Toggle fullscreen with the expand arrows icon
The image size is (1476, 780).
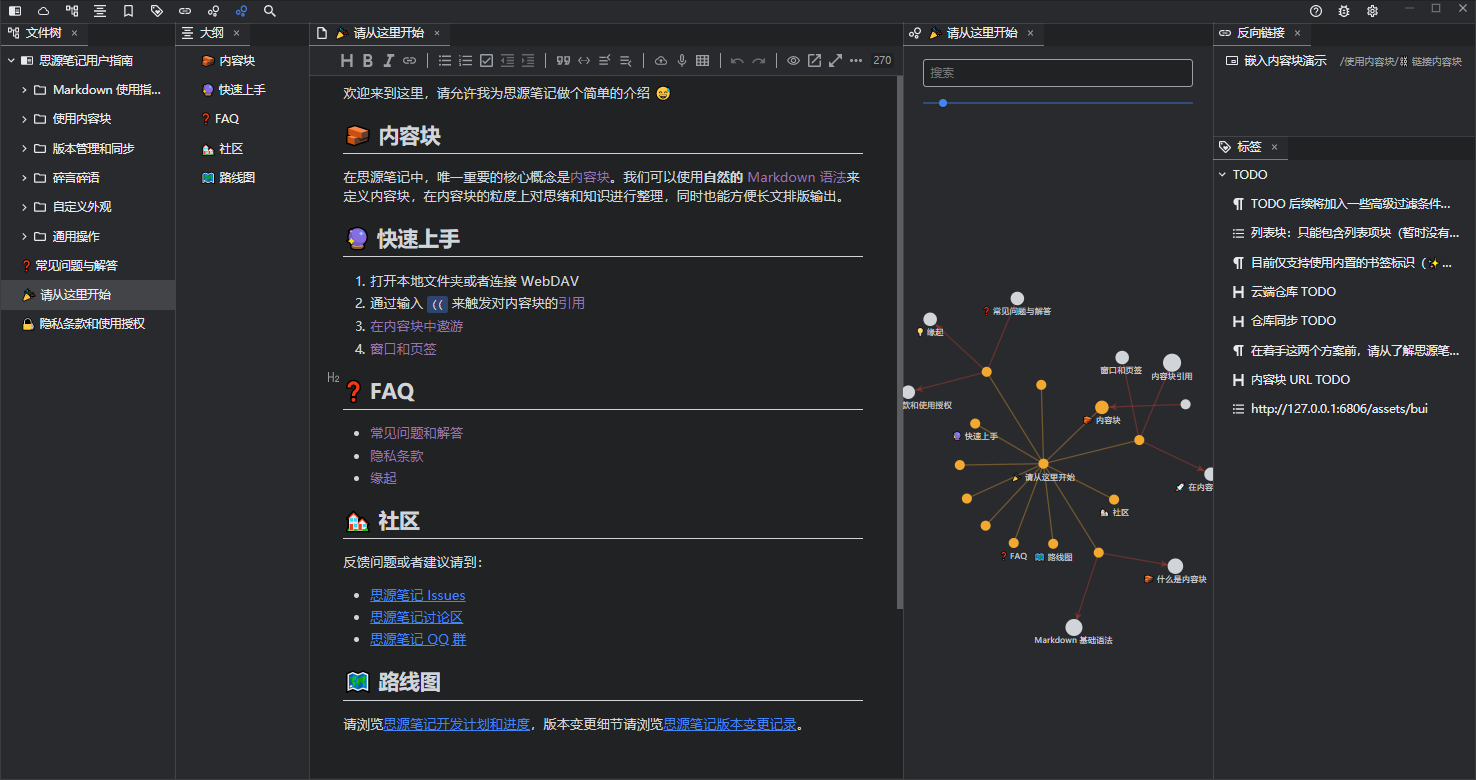pos(835,61)
